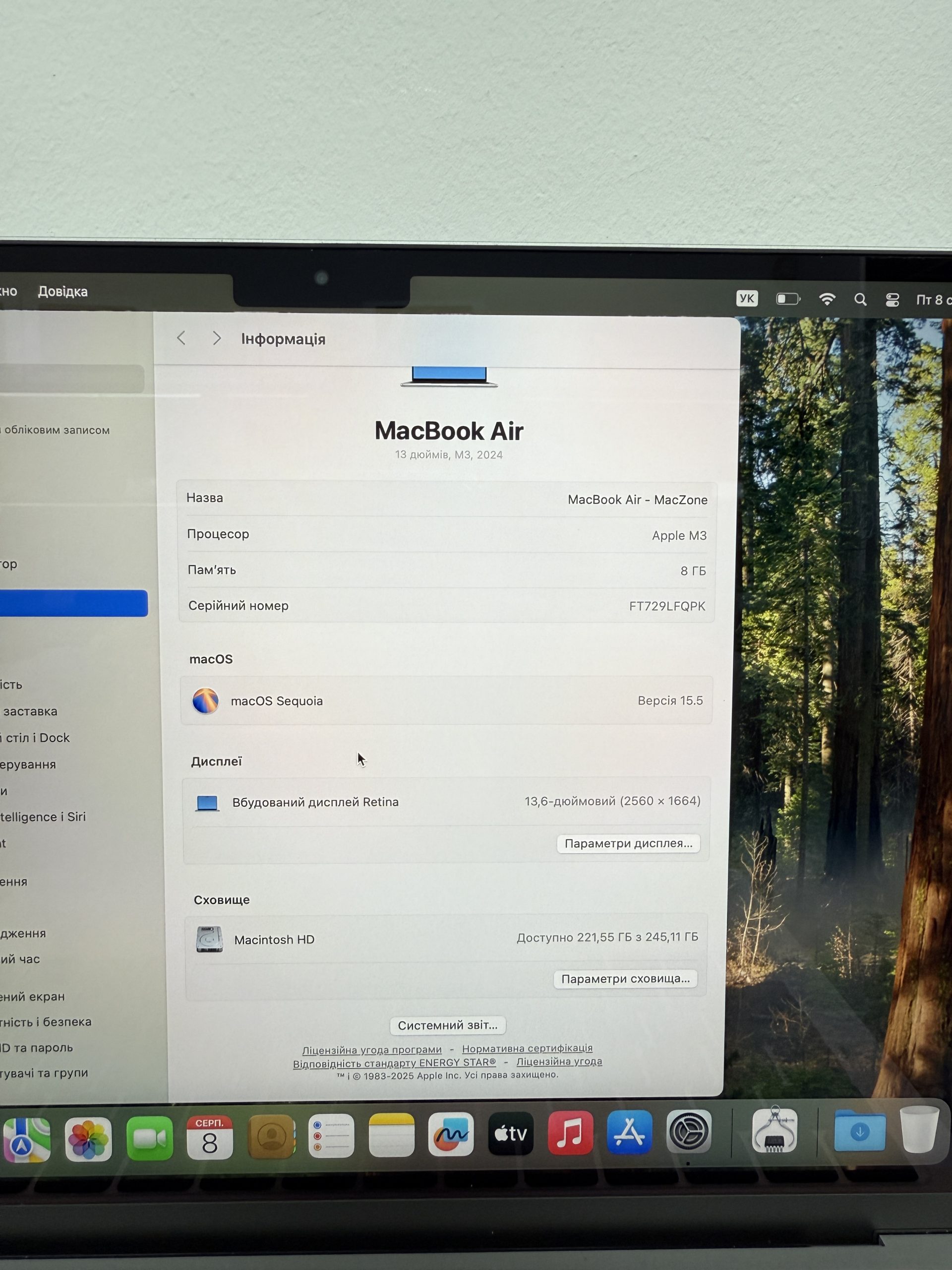Click the macOS Sequoia icon
The image size is (952, 1270).
click(x=205, y=700)
